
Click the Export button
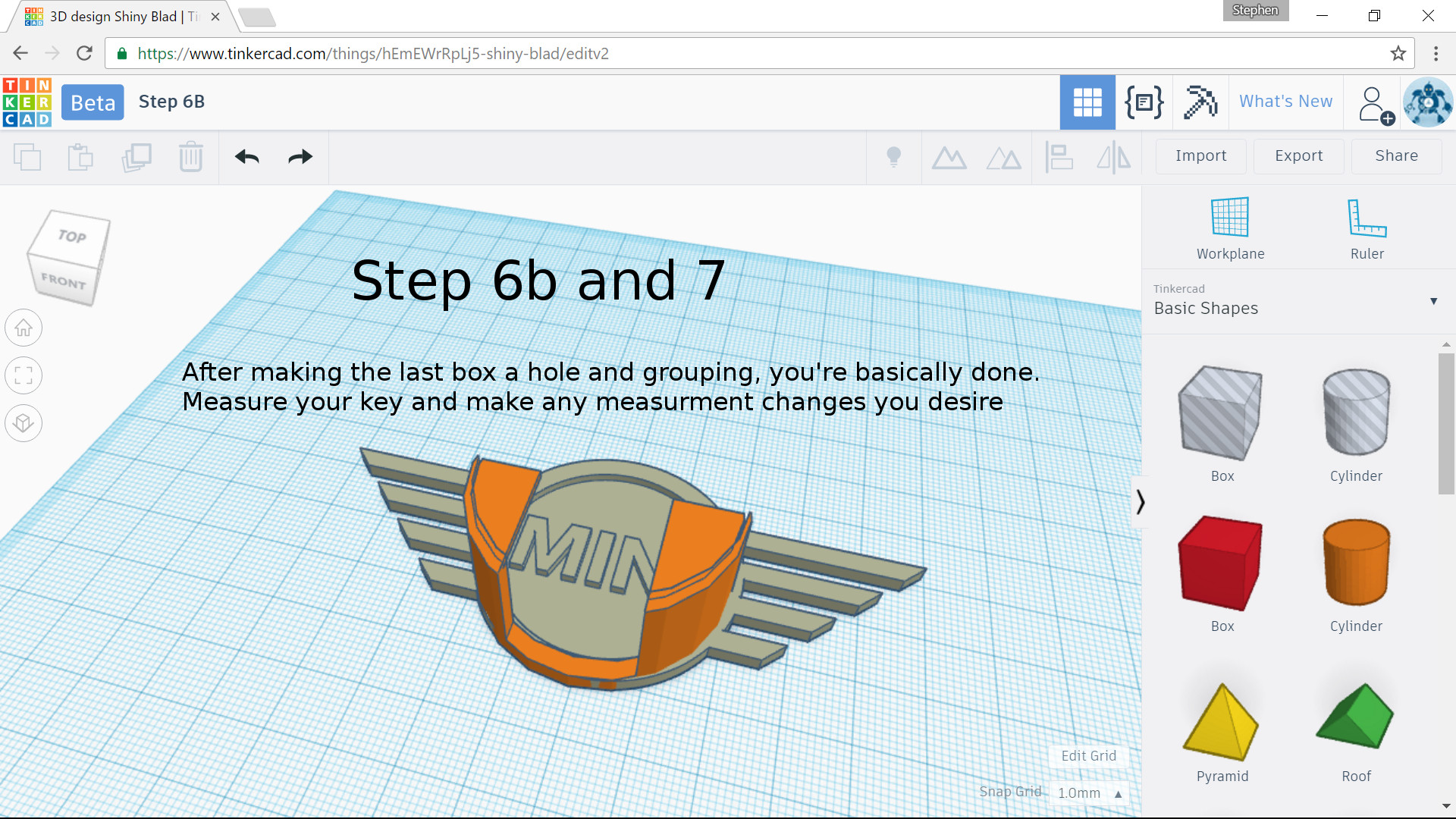click(1298, 156)
